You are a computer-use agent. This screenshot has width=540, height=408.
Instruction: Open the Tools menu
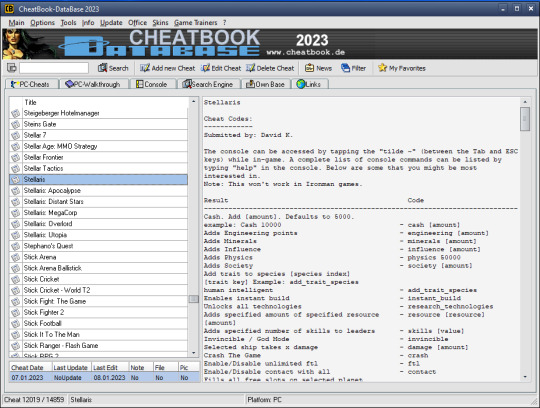68,23
